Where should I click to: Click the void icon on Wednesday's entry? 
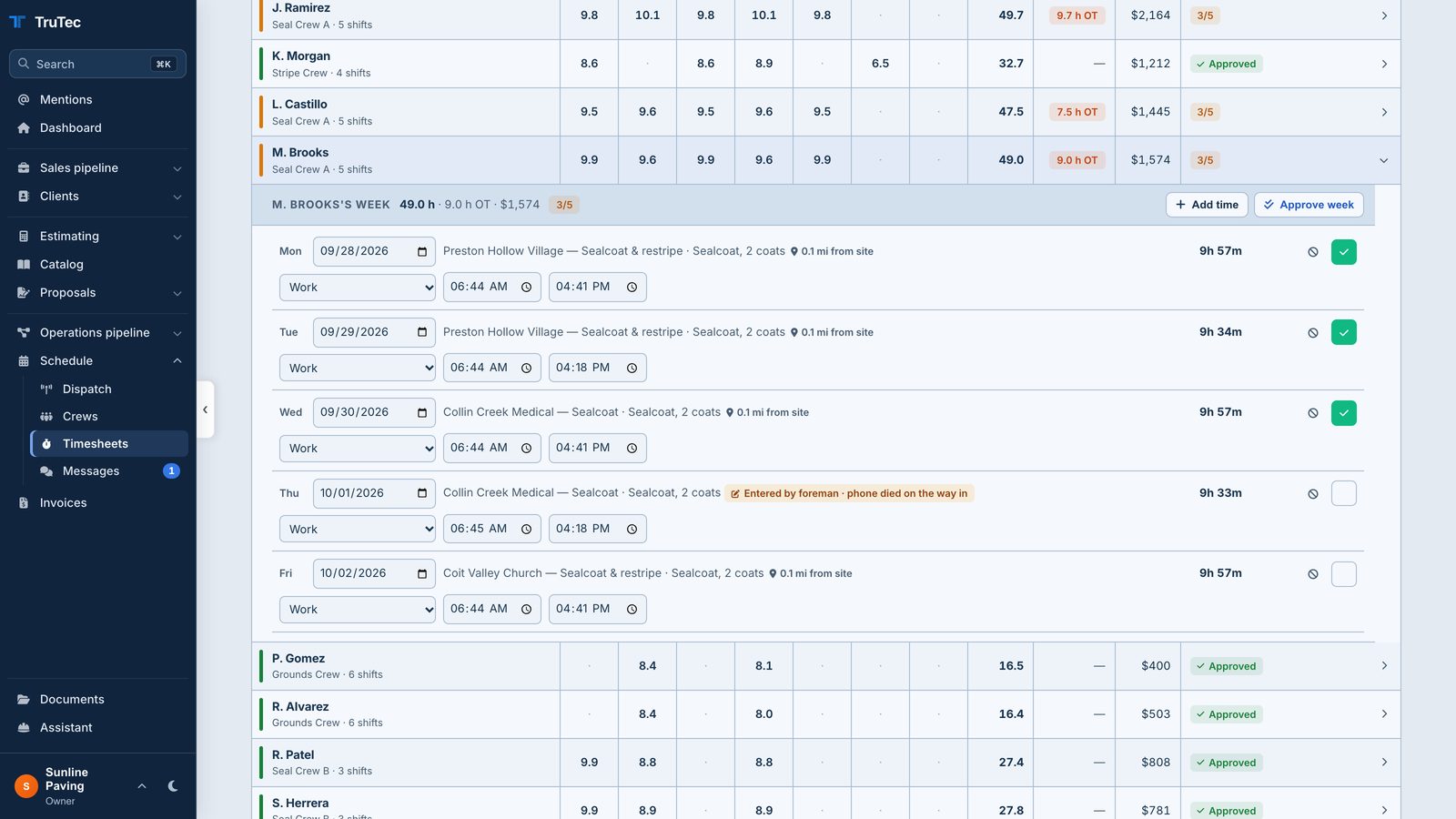tap(1313, 413)
